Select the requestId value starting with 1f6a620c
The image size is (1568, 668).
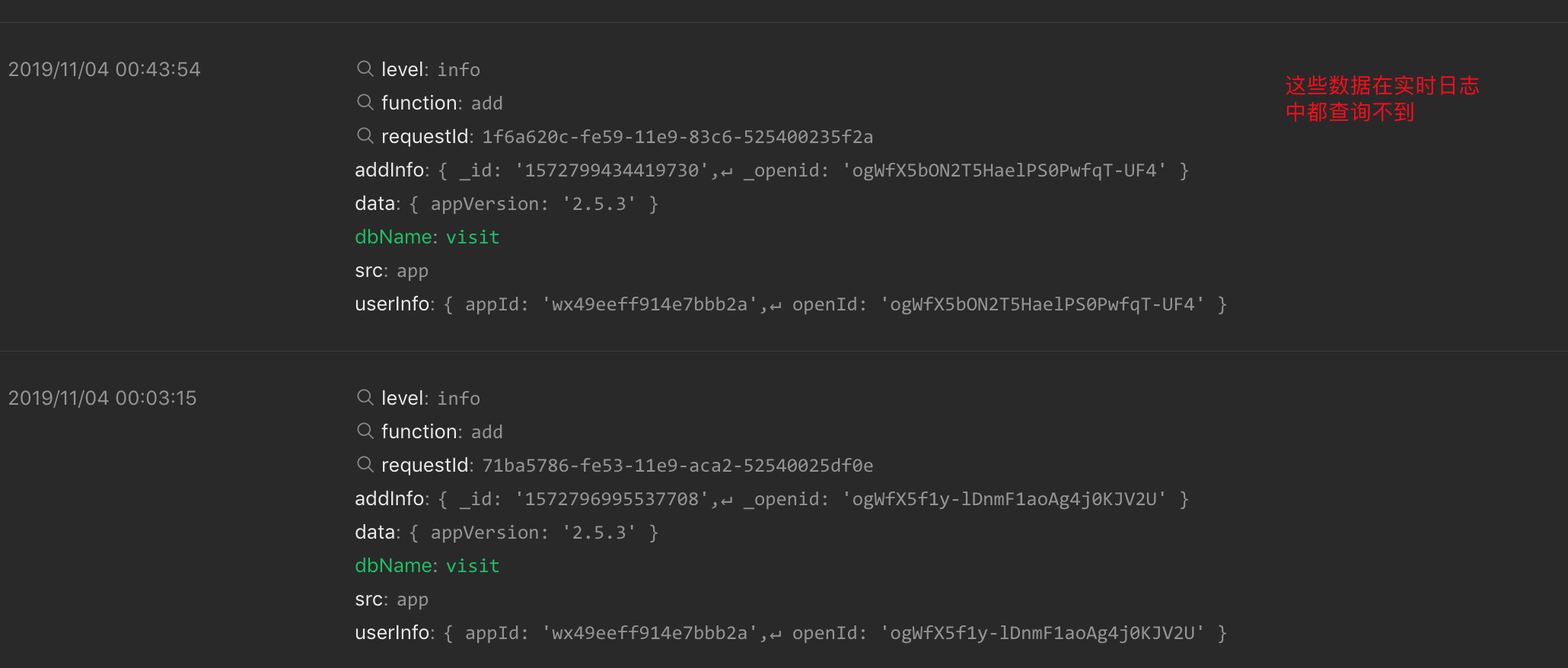[x=677, y=137]
